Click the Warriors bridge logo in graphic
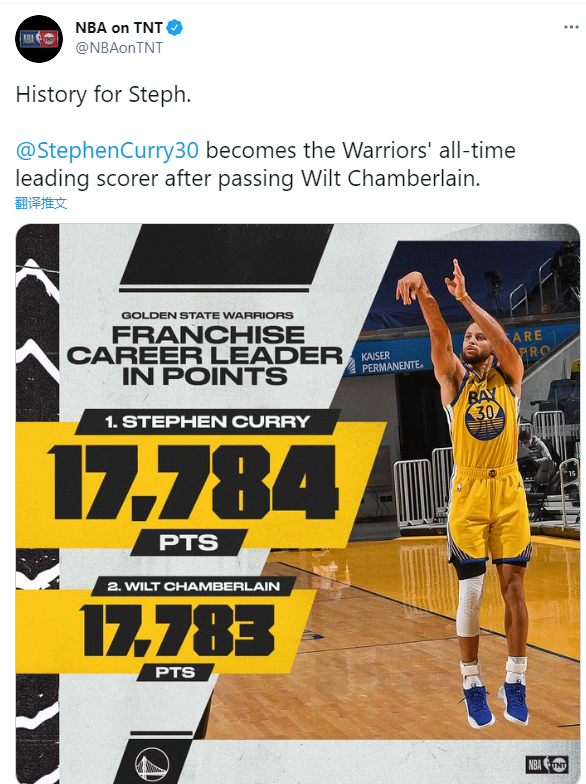 click(152, 765)
